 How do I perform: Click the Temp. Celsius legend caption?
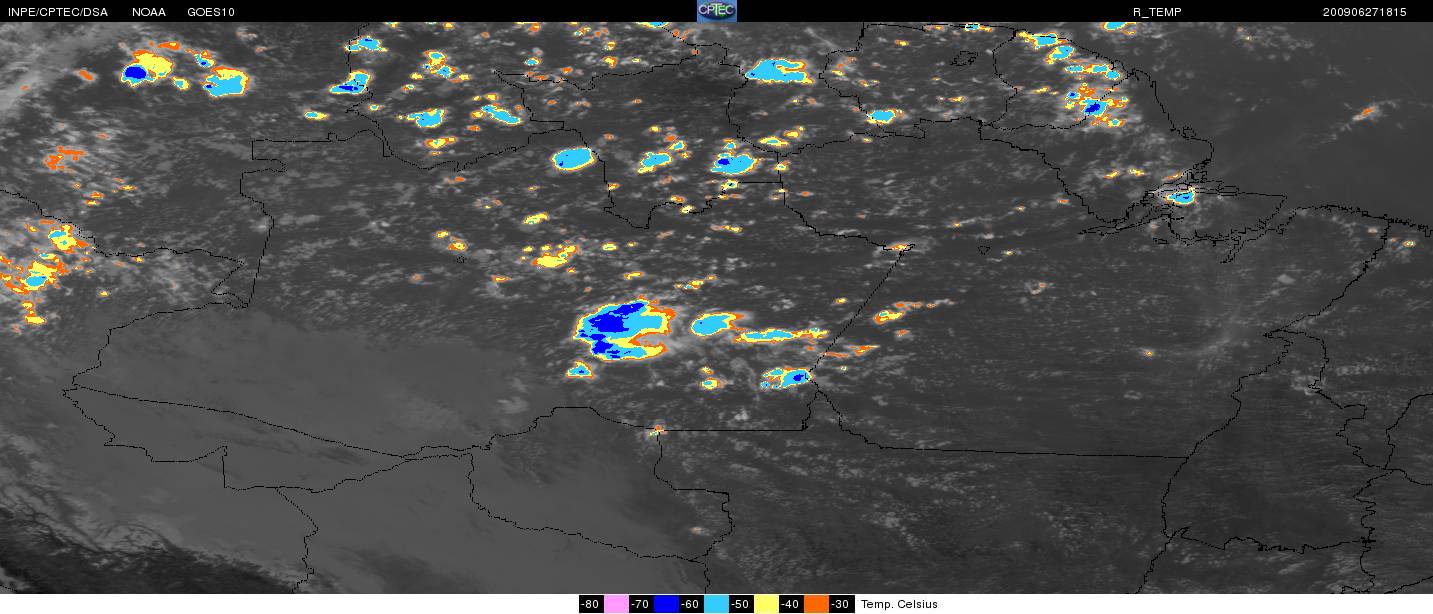coord(899,604)
